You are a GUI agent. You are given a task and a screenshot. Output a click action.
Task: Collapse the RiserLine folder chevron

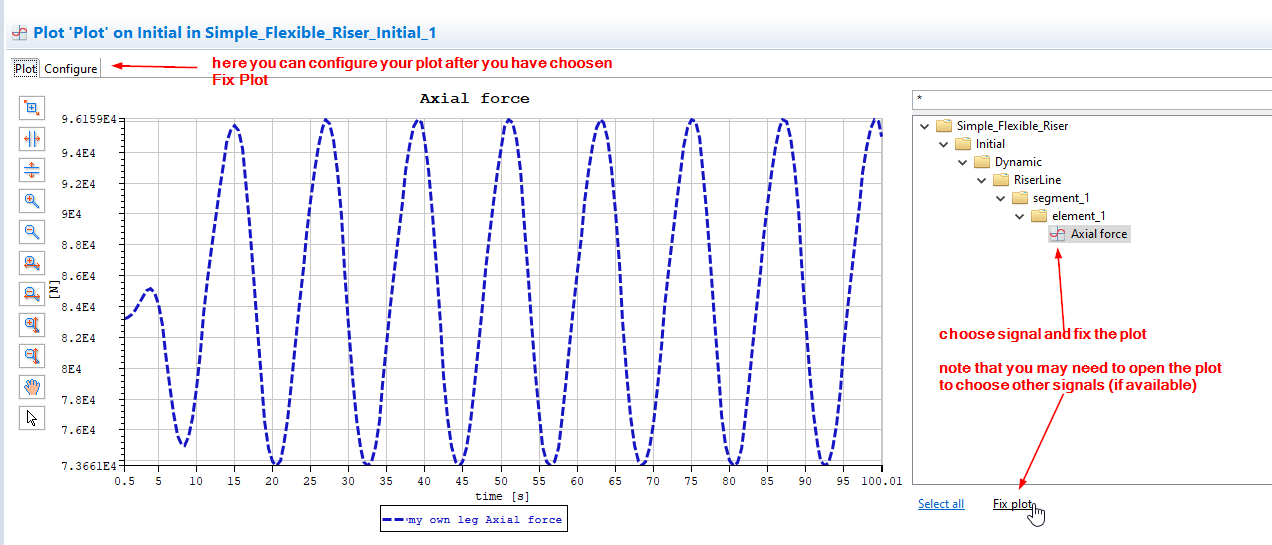pos(981,180)
